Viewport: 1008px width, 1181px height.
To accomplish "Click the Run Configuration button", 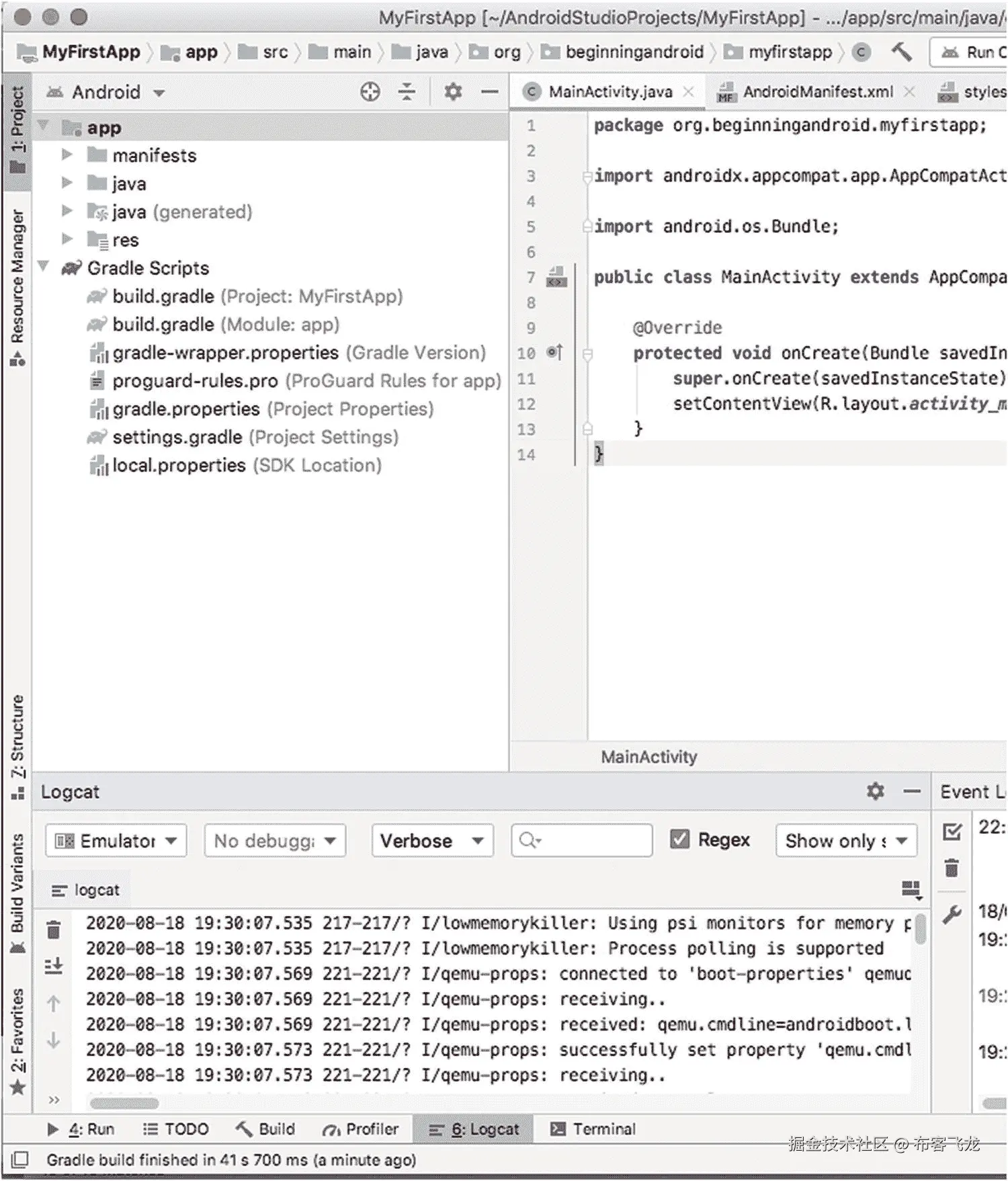I will tap(969, 52).
